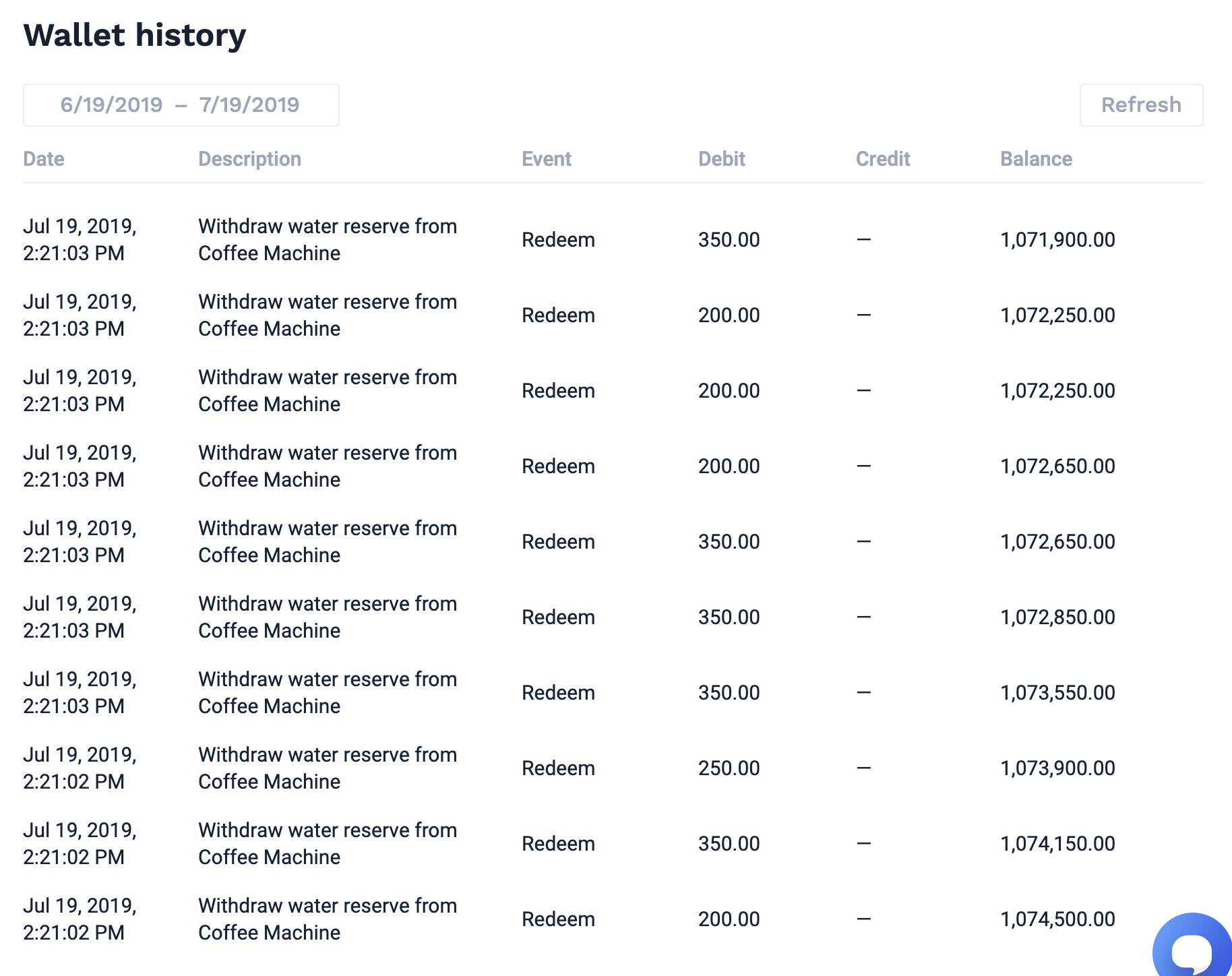Viewport: 1232px width, 976px height.
Task: Click the Event column header
Action: [546, 159]
